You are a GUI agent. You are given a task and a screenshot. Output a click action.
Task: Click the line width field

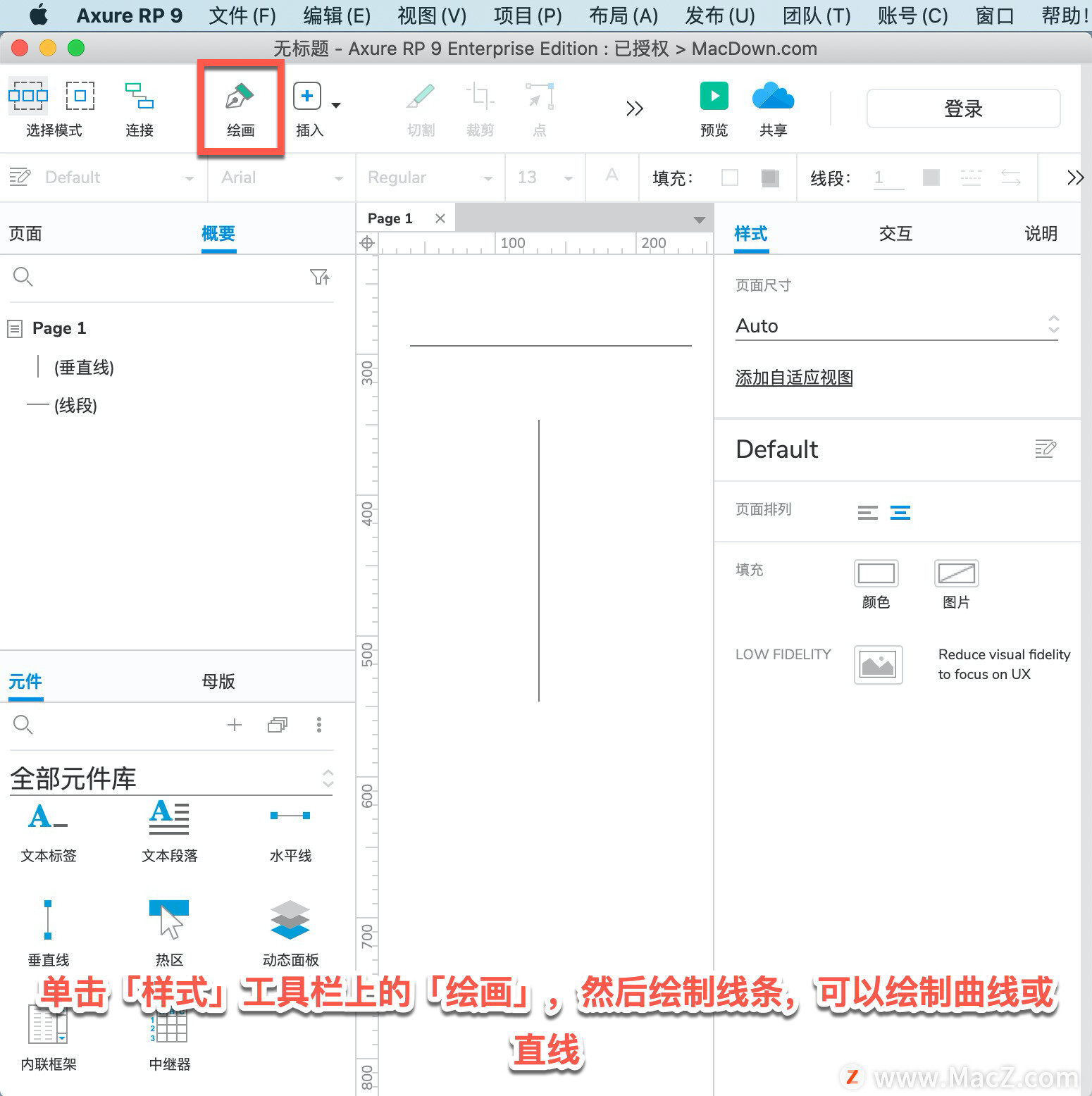pos(888,178)
